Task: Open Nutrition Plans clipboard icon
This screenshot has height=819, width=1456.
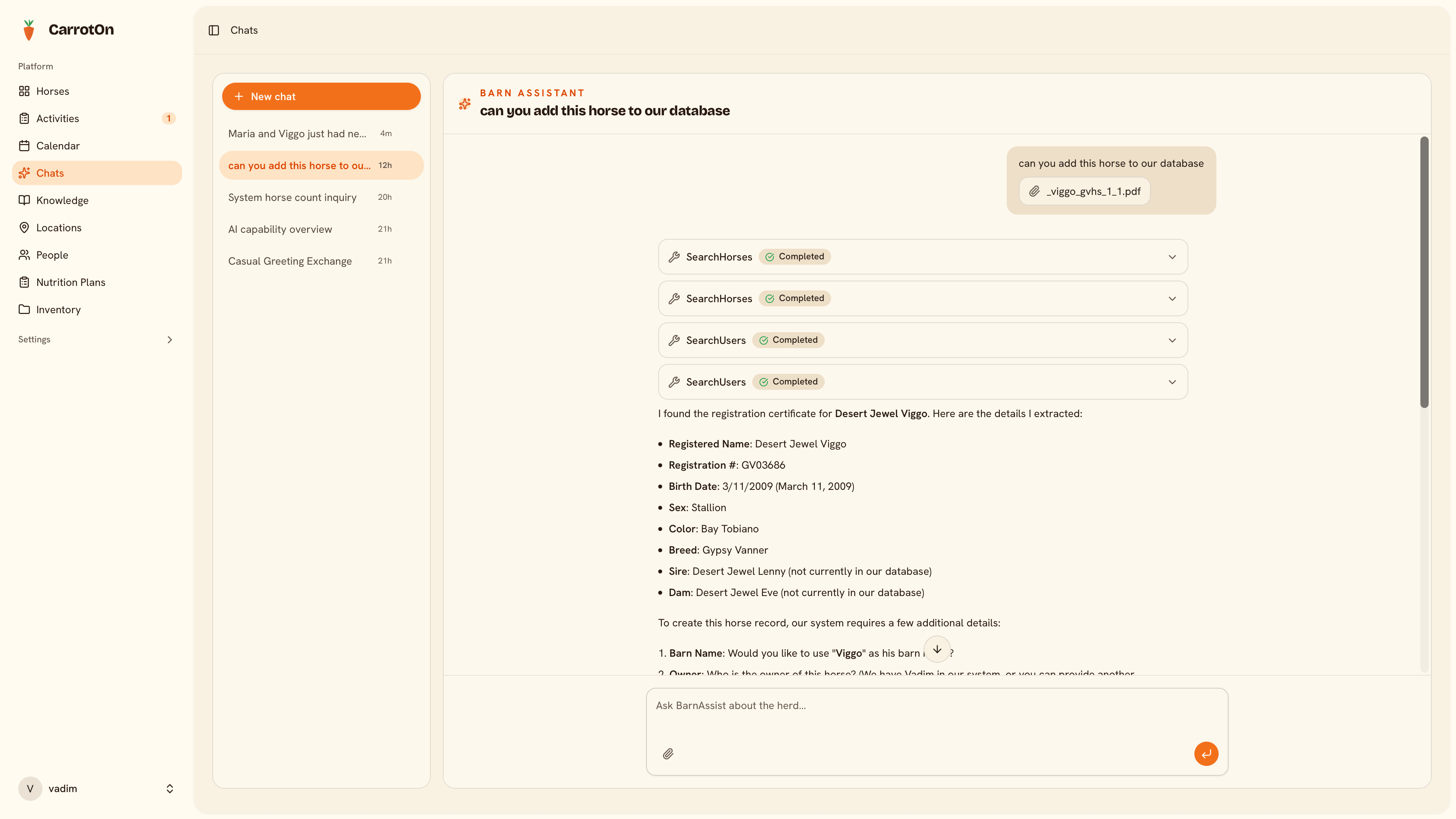Action: coord(24,282)
